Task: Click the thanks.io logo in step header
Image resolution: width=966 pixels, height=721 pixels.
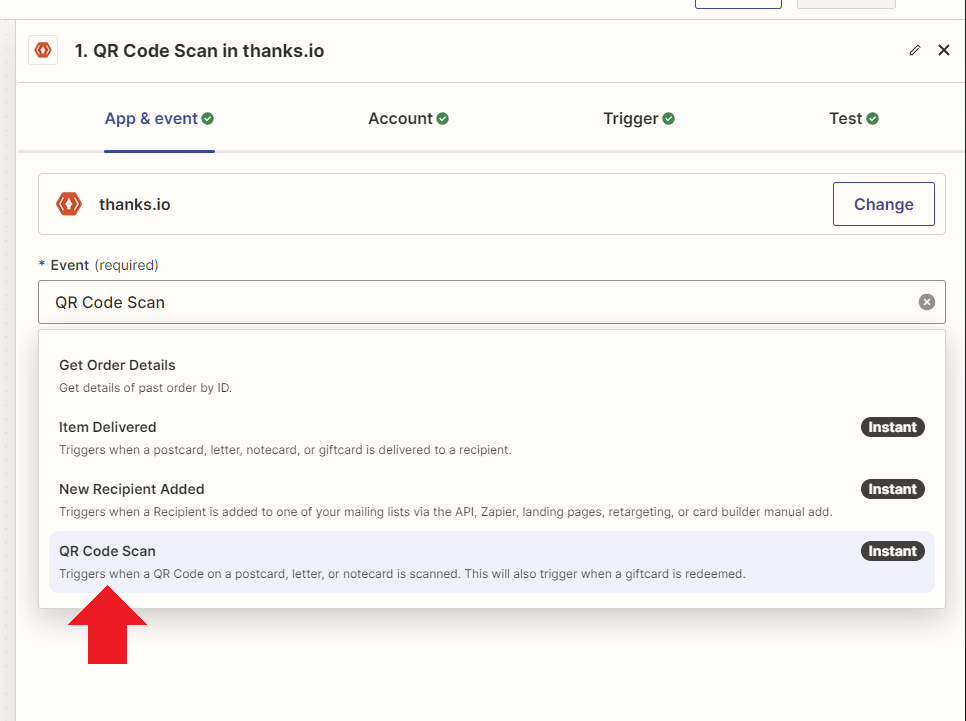Action: [x=43, y=50]
